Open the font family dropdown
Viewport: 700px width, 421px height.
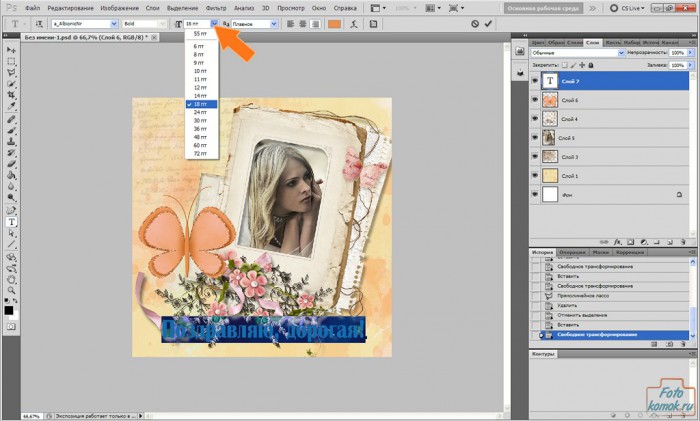[114, 23]
